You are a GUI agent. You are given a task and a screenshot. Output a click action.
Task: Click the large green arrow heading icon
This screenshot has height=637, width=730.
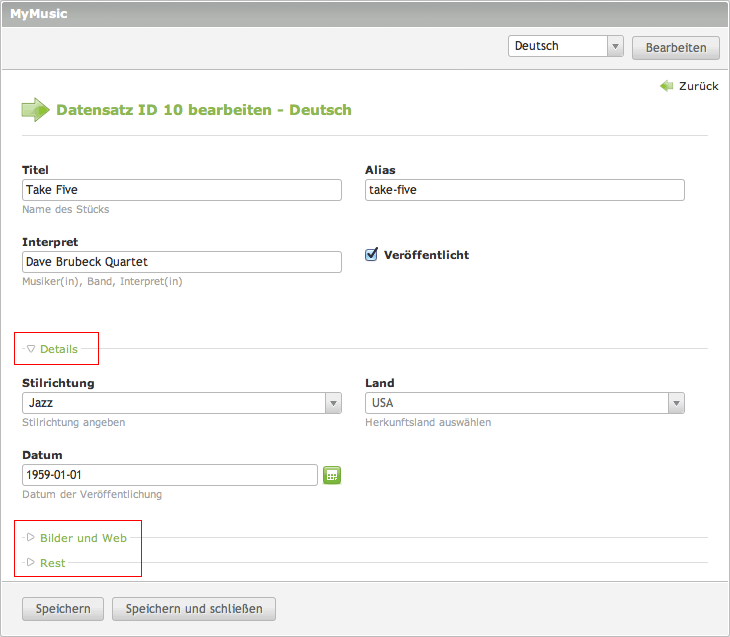(36, 110)
